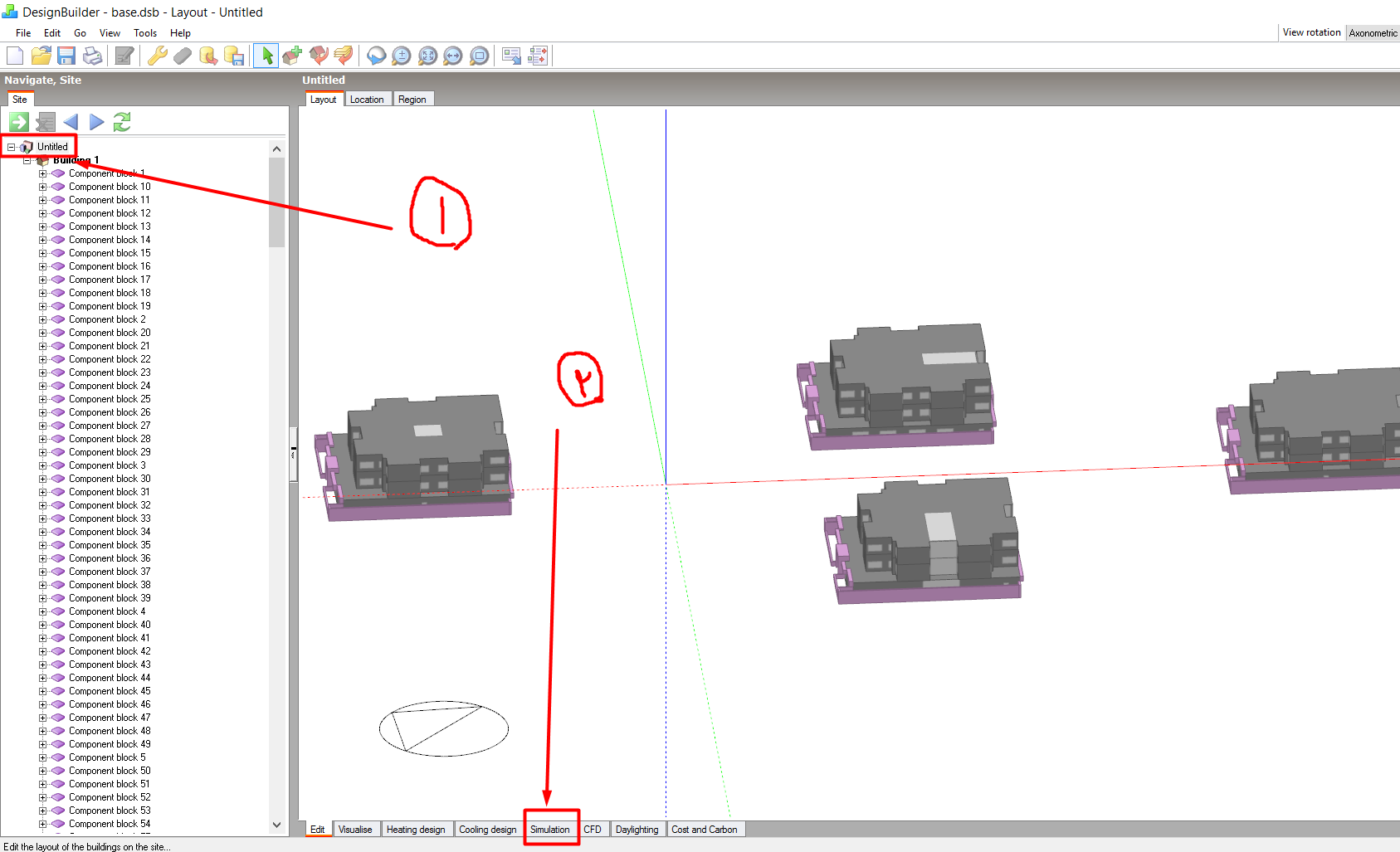
Task: Click the yellow database with floppy disk icon
Action: (234, 56)
